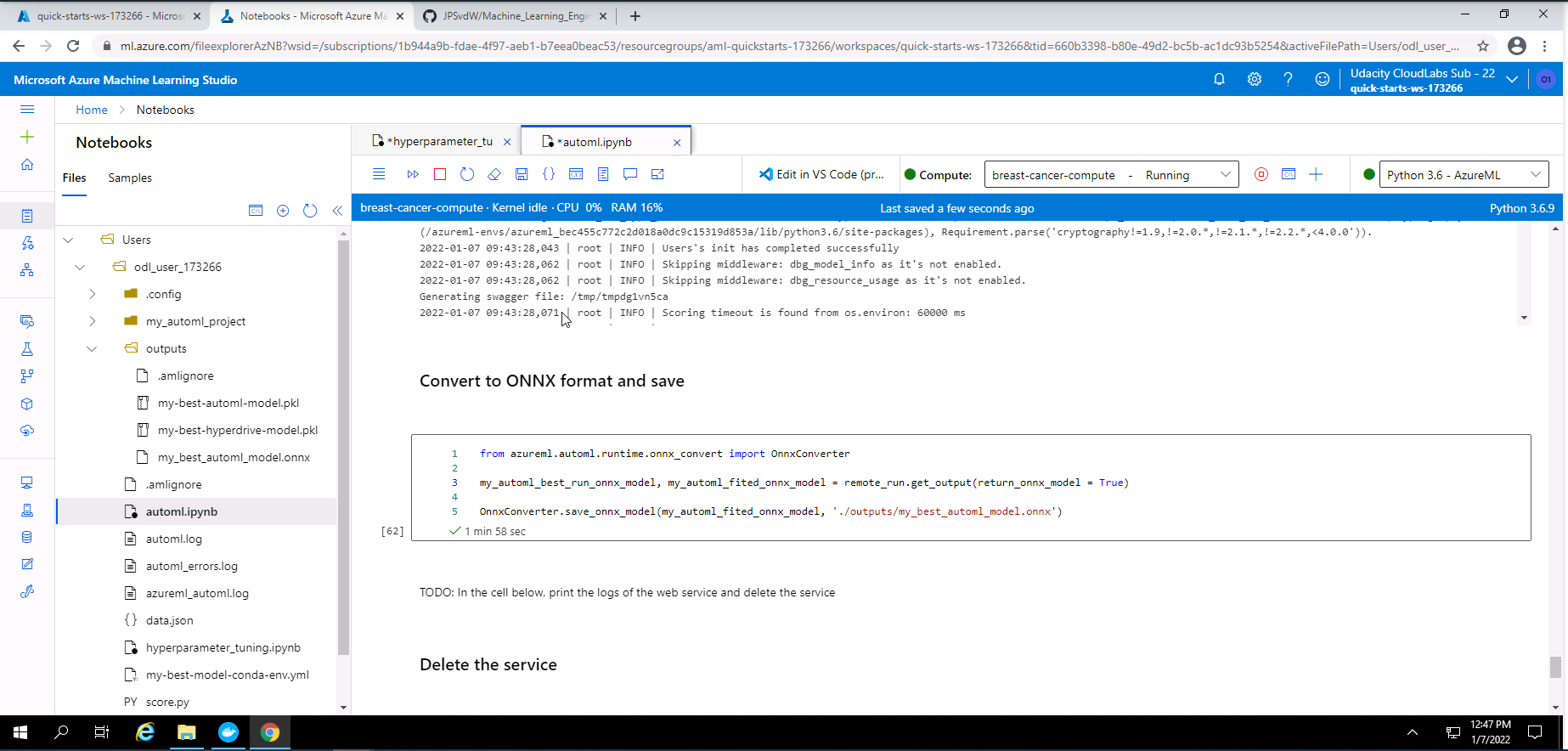
Task: Open File Explorer from the taskbar
Action: coord(187,732)
